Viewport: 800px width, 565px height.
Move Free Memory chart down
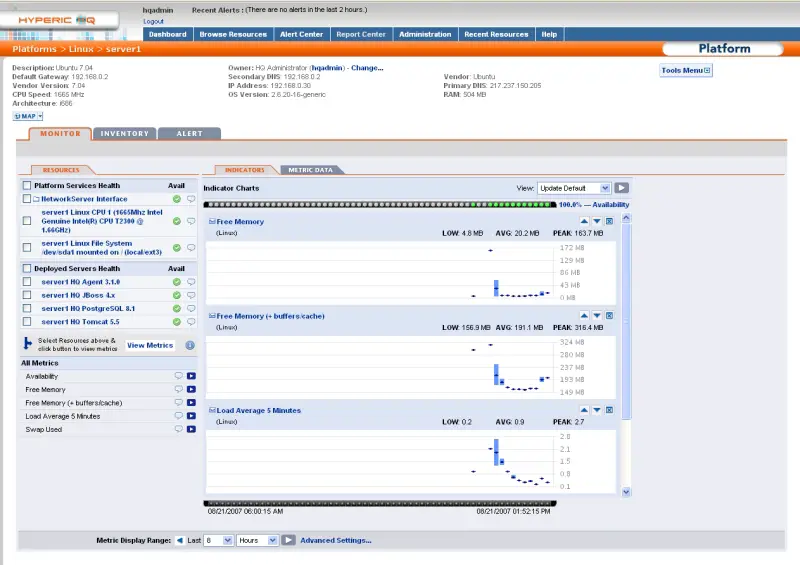point(596,221)
